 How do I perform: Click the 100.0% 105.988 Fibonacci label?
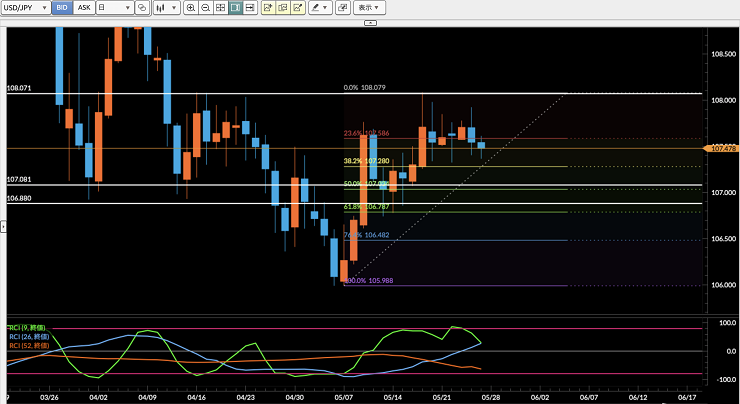click(x=369, y=280)
